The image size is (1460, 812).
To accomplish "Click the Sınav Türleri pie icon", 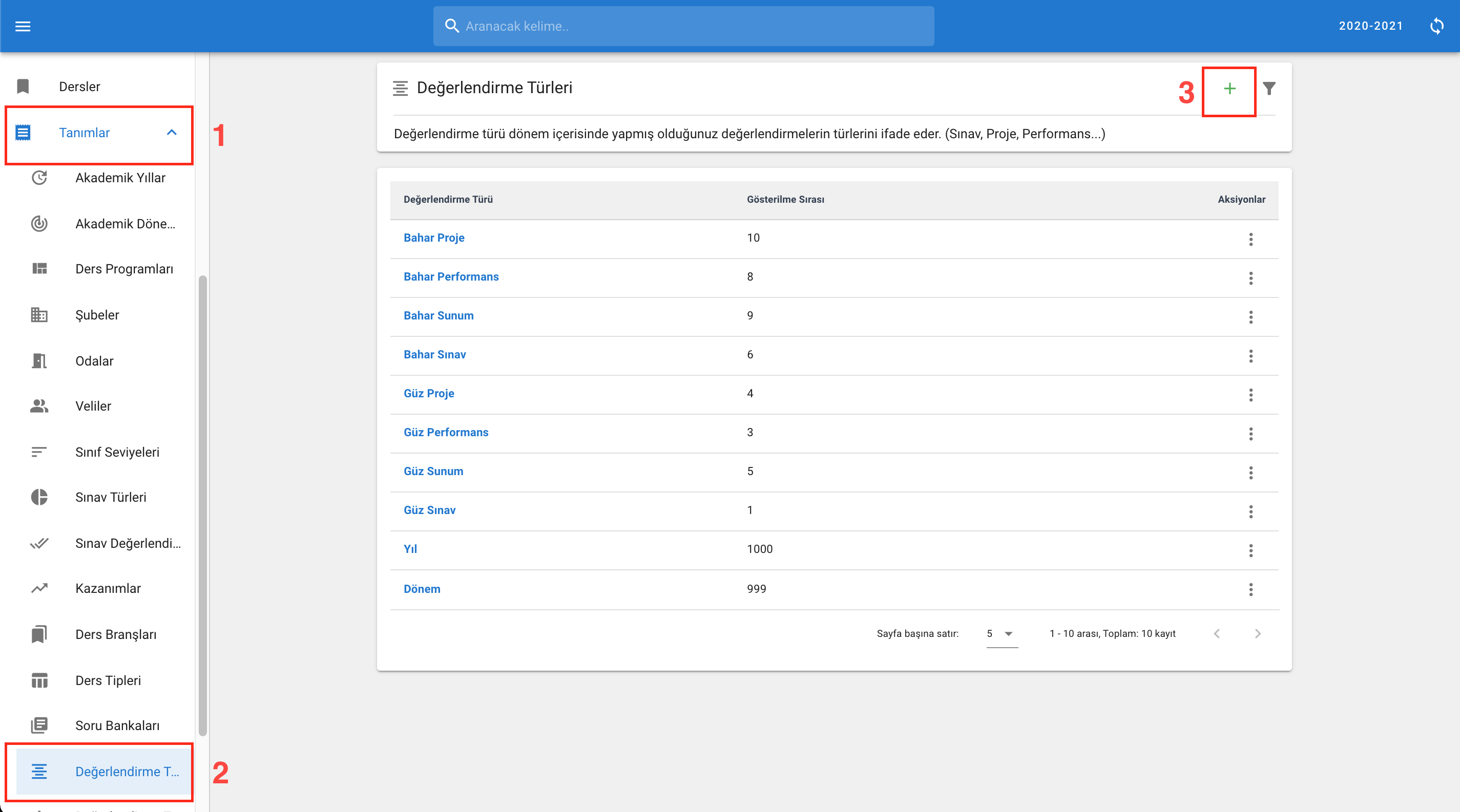I will 39,497.
